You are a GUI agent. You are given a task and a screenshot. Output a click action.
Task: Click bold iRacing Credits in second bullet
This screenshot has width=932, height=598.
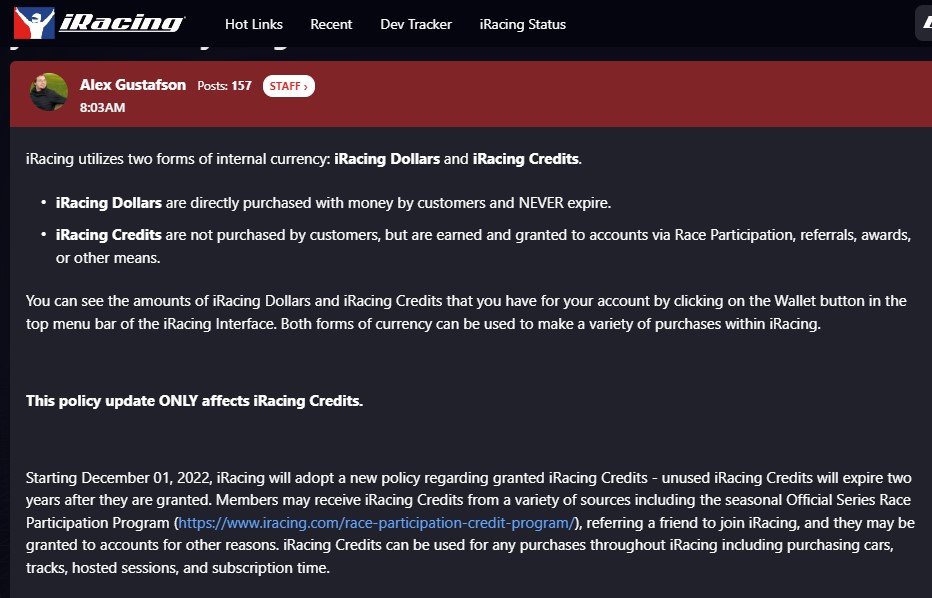tap(109, 235)
